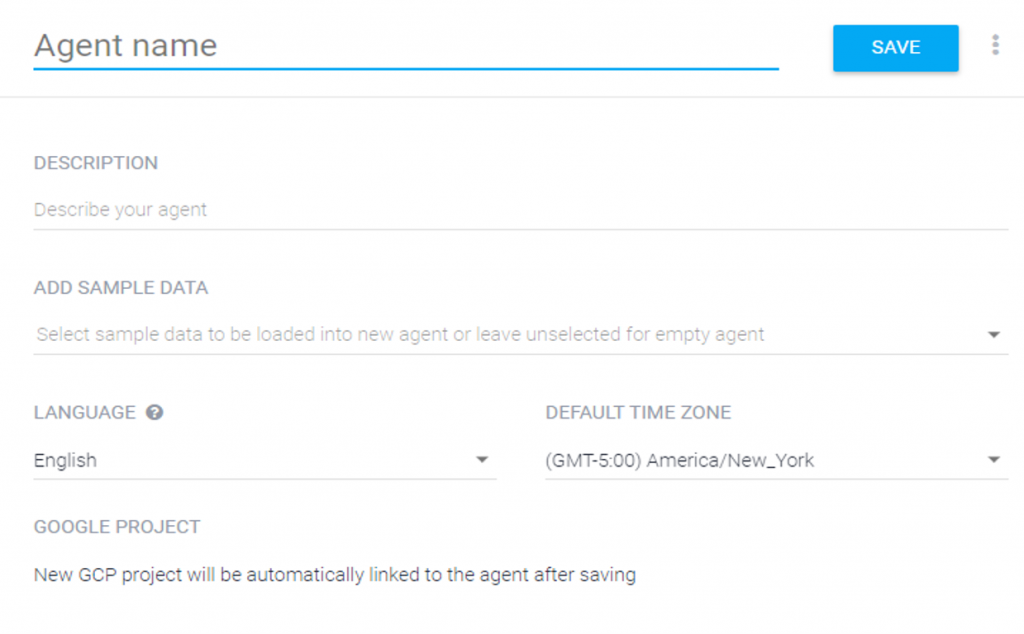Click the Language help question mark icon
Screen dimensions: 1024x634
coord(155,413)
